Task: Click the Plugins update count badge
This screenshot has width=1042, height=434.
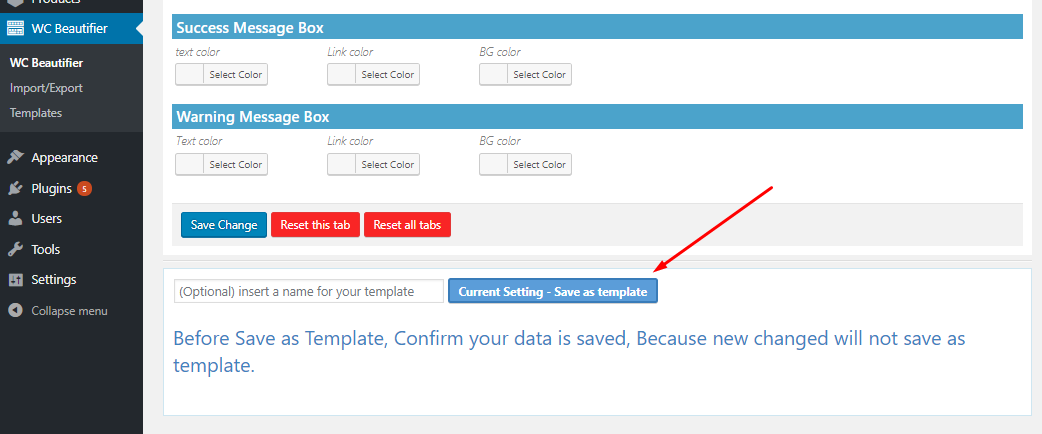Action: pos(84,188)
